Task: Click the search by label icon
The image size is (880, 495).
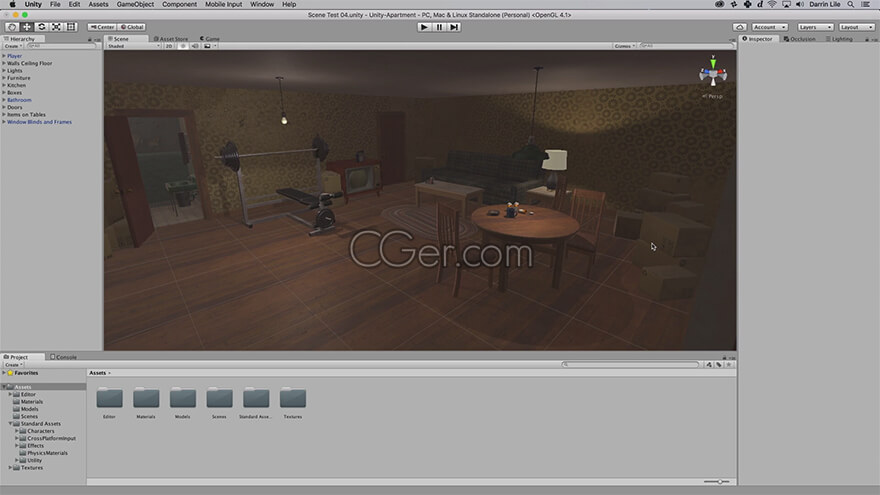Action: point(719,365)
